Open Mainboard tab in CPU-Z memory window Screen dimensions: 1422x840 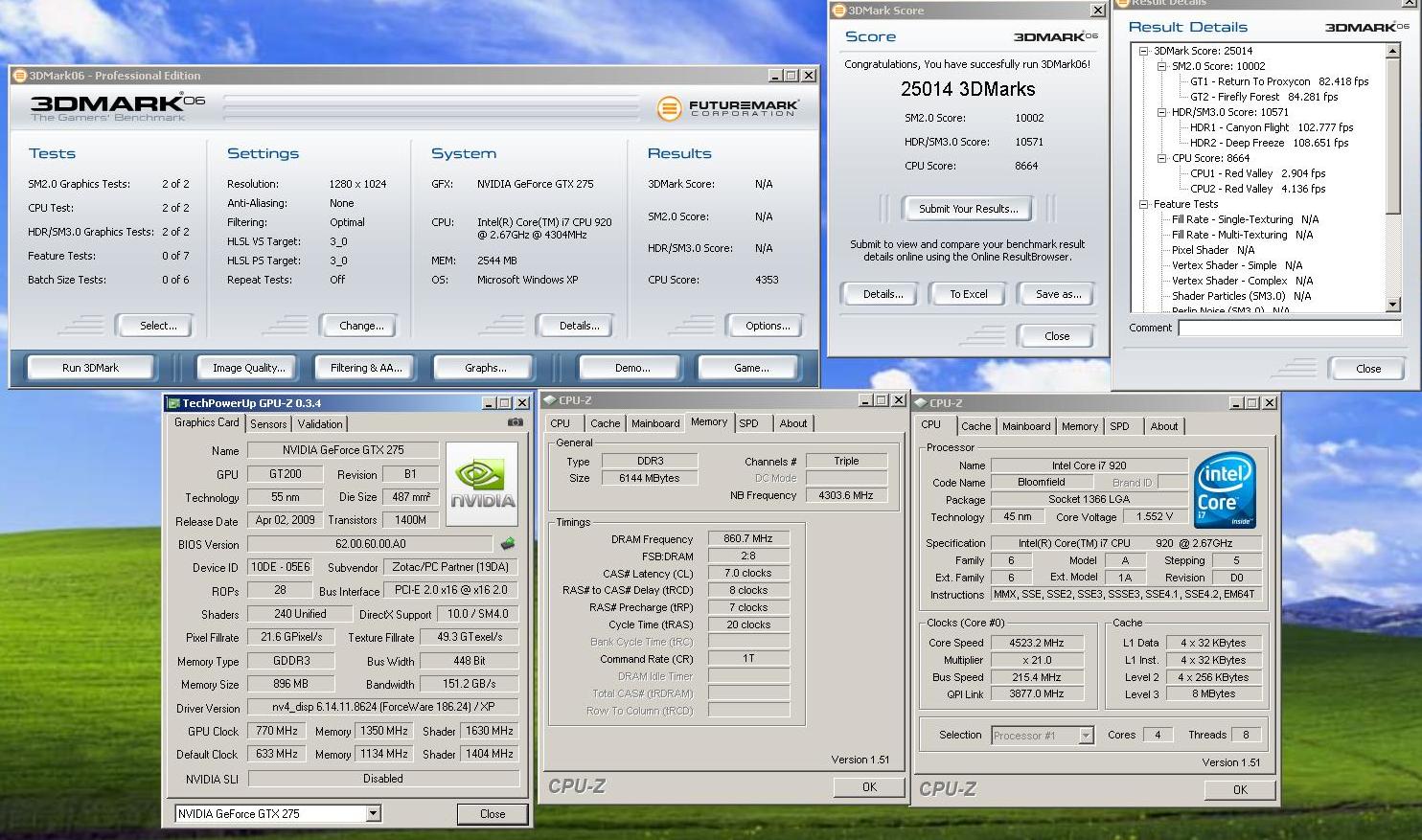[655, 423]
